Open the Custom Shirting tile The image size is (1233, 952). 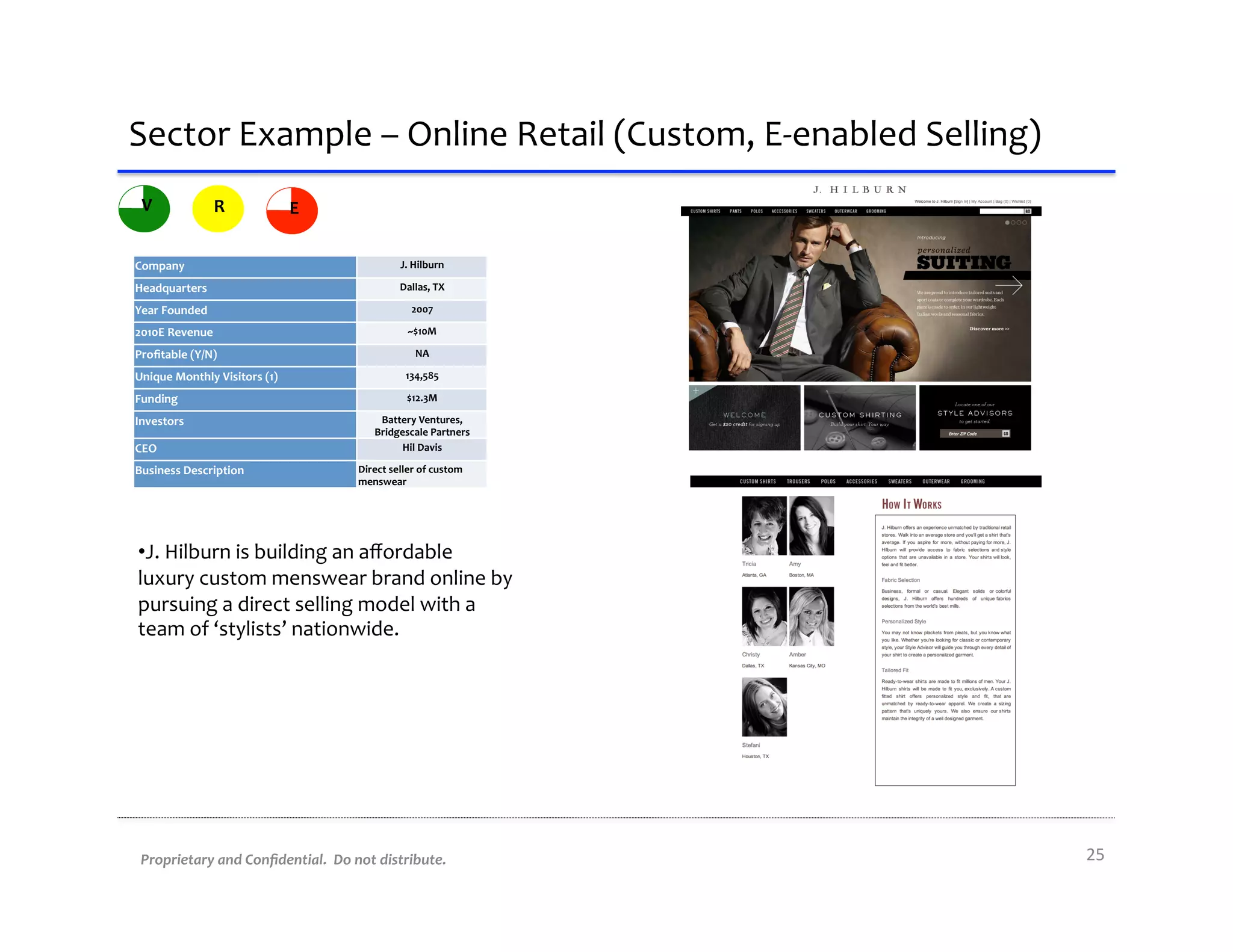[x=860, y=418]
